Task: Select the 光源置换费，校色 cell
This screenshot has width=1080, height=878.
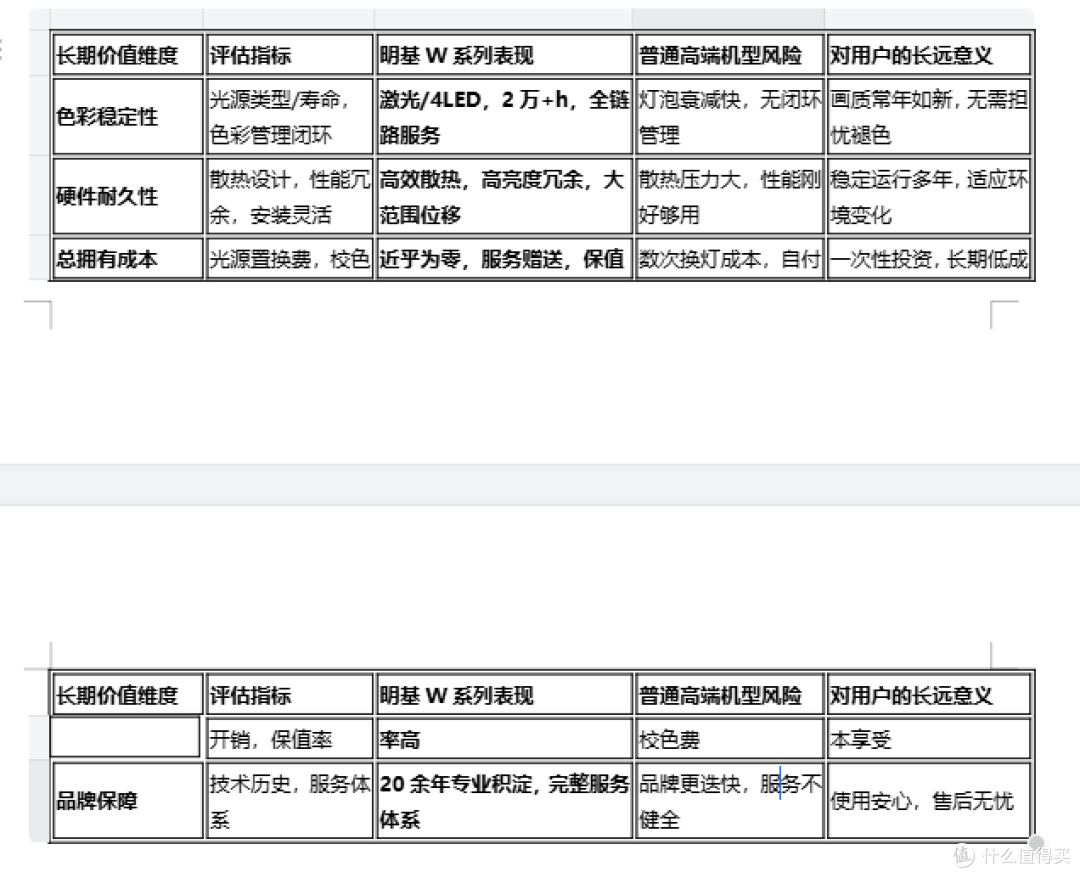Action: [x=289, y=259]
